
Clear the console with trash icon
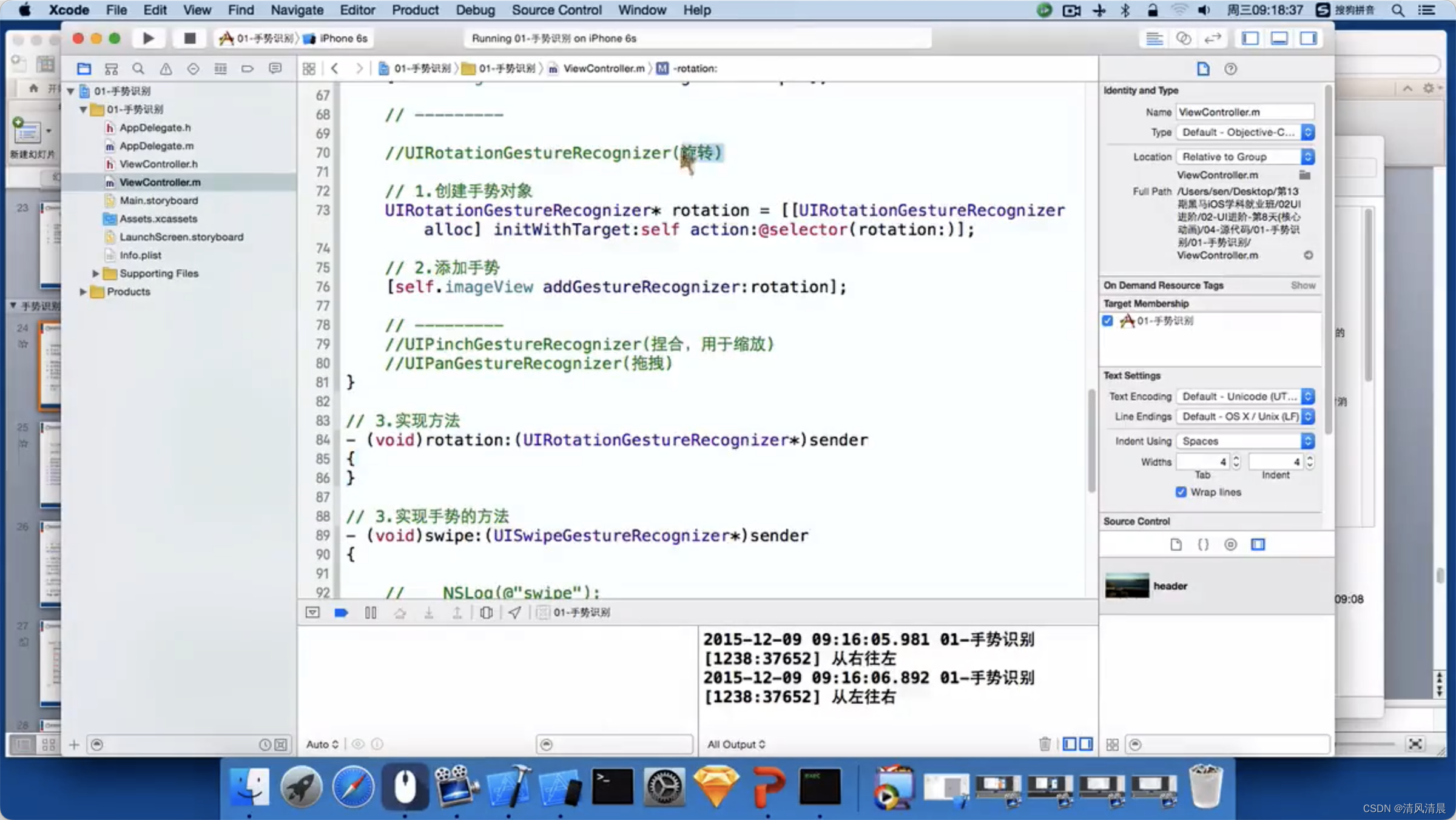1045,744
